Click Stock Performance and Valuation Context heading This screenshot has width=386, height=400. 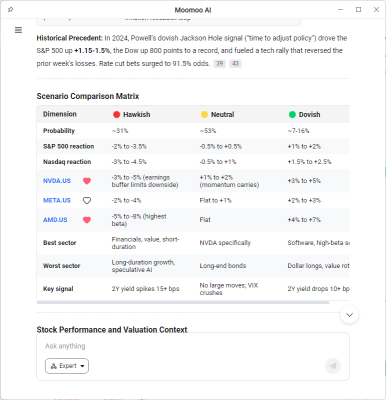click(x=112, y=329)
